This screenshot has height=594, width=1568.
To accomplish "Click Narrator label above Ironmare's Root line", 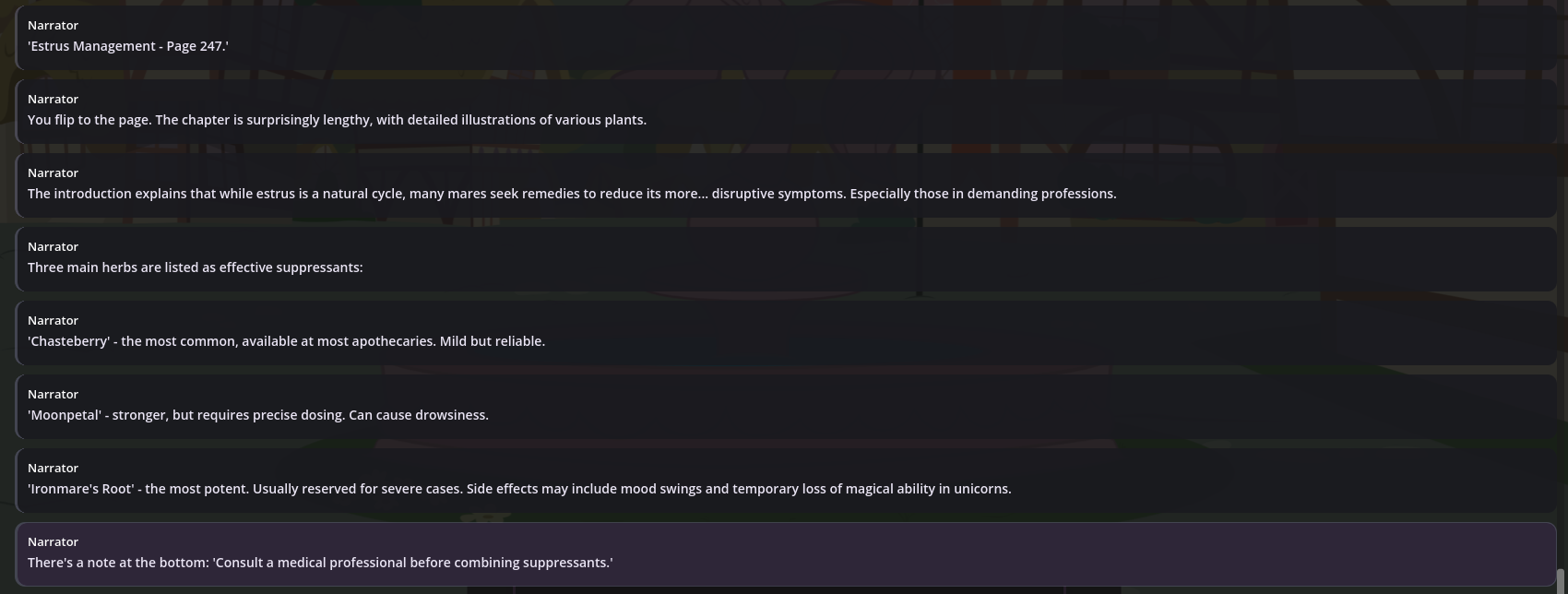I will pyautogui.click(x=53, y=468).
